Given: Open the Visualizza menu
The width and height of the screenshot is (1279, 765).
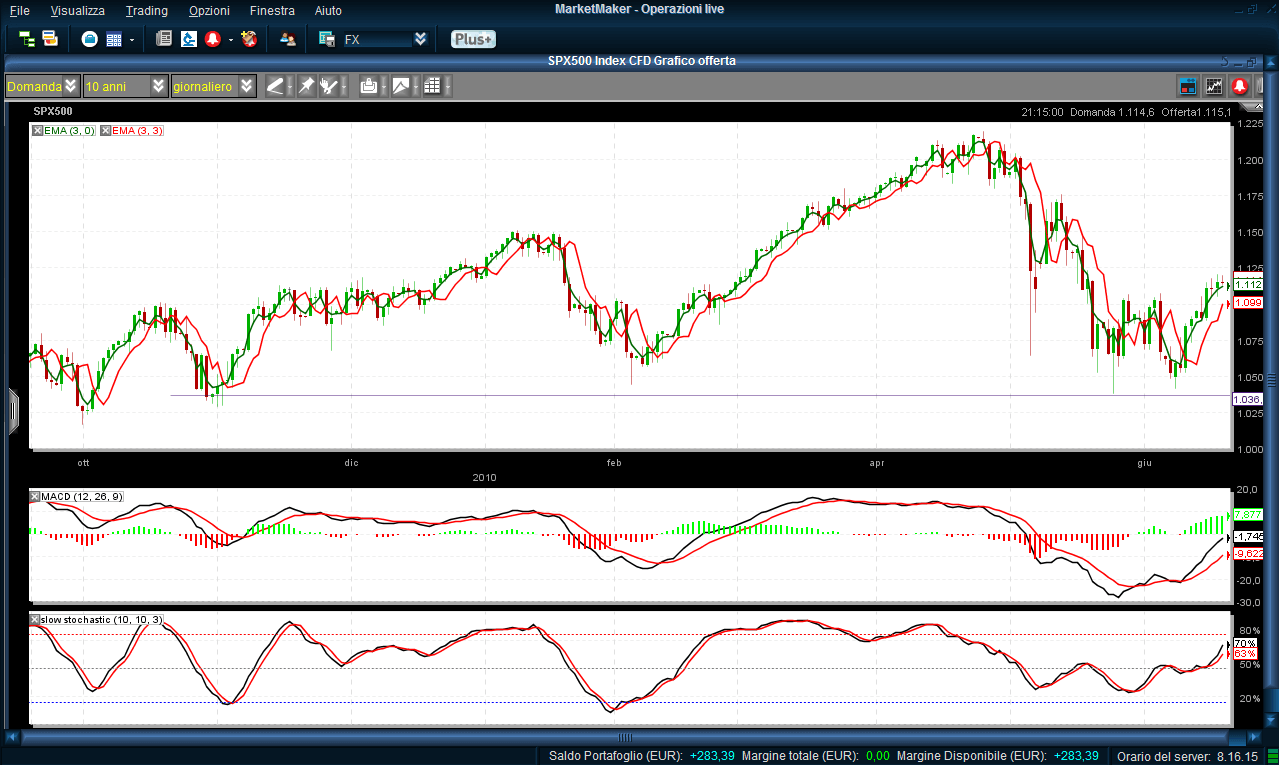Looking at the screenshot, I should point(77,10).
